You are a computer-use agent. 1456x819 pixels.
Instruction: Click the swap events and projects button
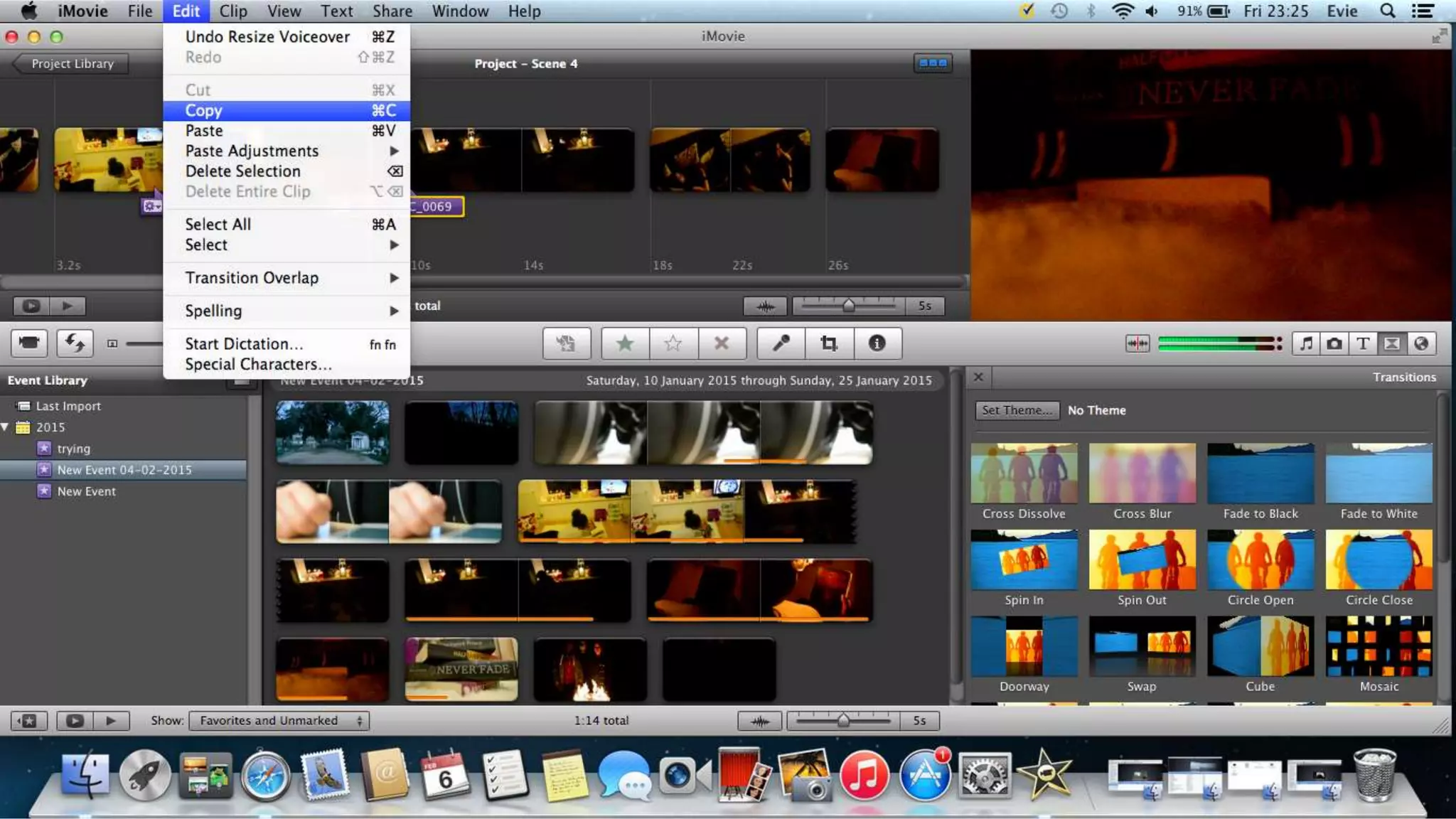[x=75, y=343]
